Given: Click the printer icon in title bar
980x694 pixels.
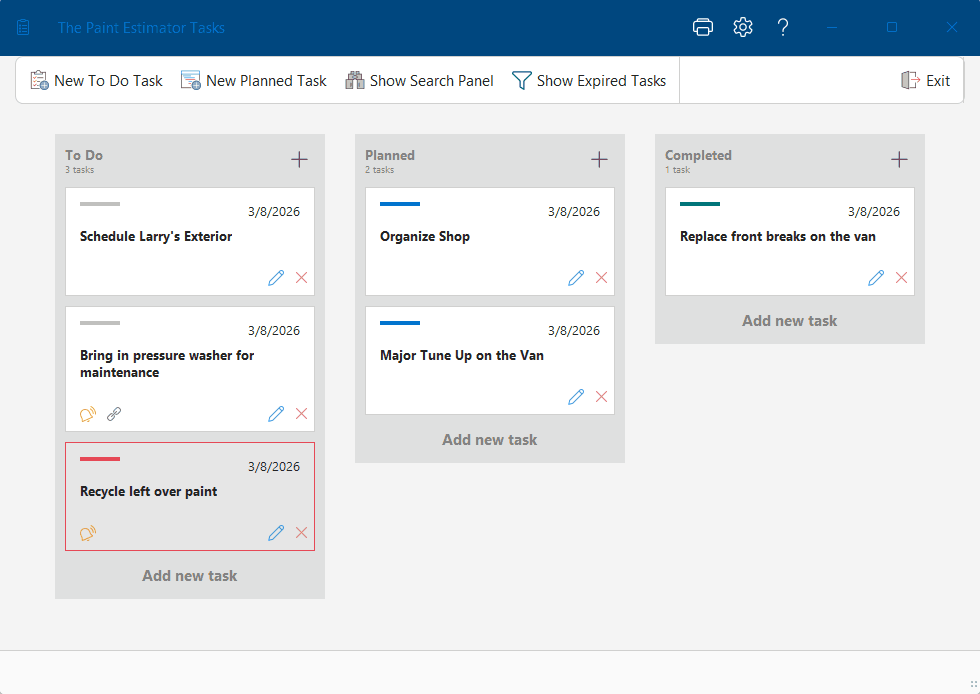Looking at the screenshot, I should click(703, 27).
